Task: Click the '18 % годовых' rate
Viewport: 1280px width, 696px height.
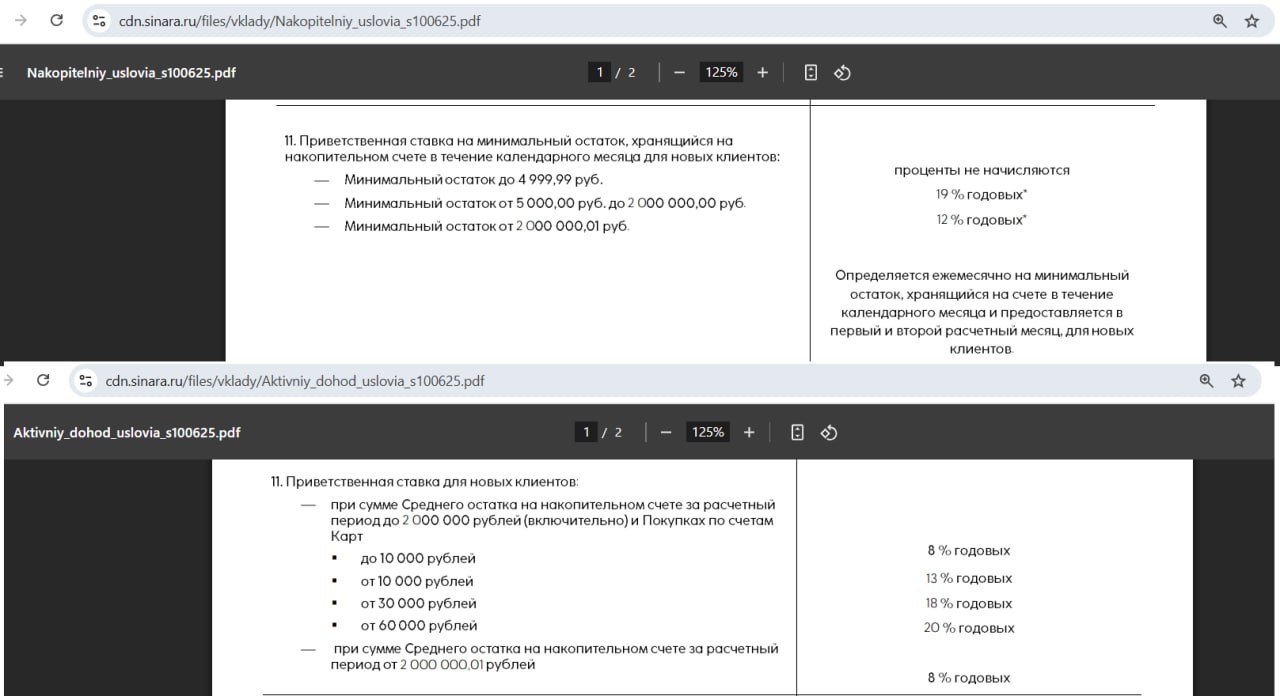Action: (x=969, y=603)
